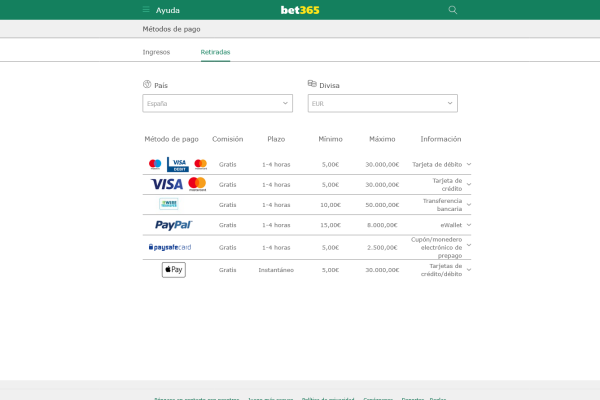Click the Maestro card logo
The width and height of the screenshot is (600, 400).
coord(155,164)
